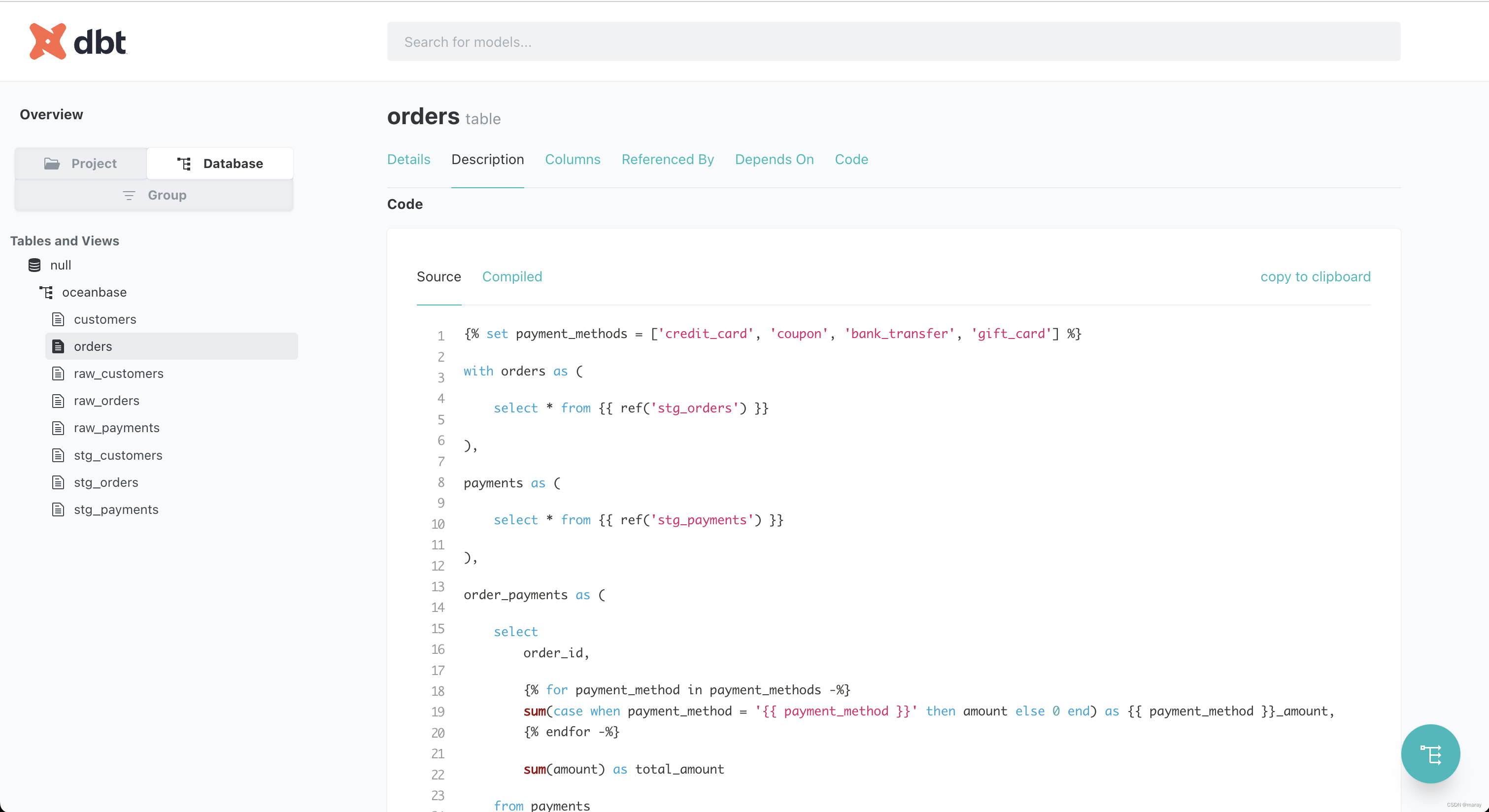Click the folder icon in the Project tab
The width and height of the screenshot is (1489, 812).
(52, 164)
